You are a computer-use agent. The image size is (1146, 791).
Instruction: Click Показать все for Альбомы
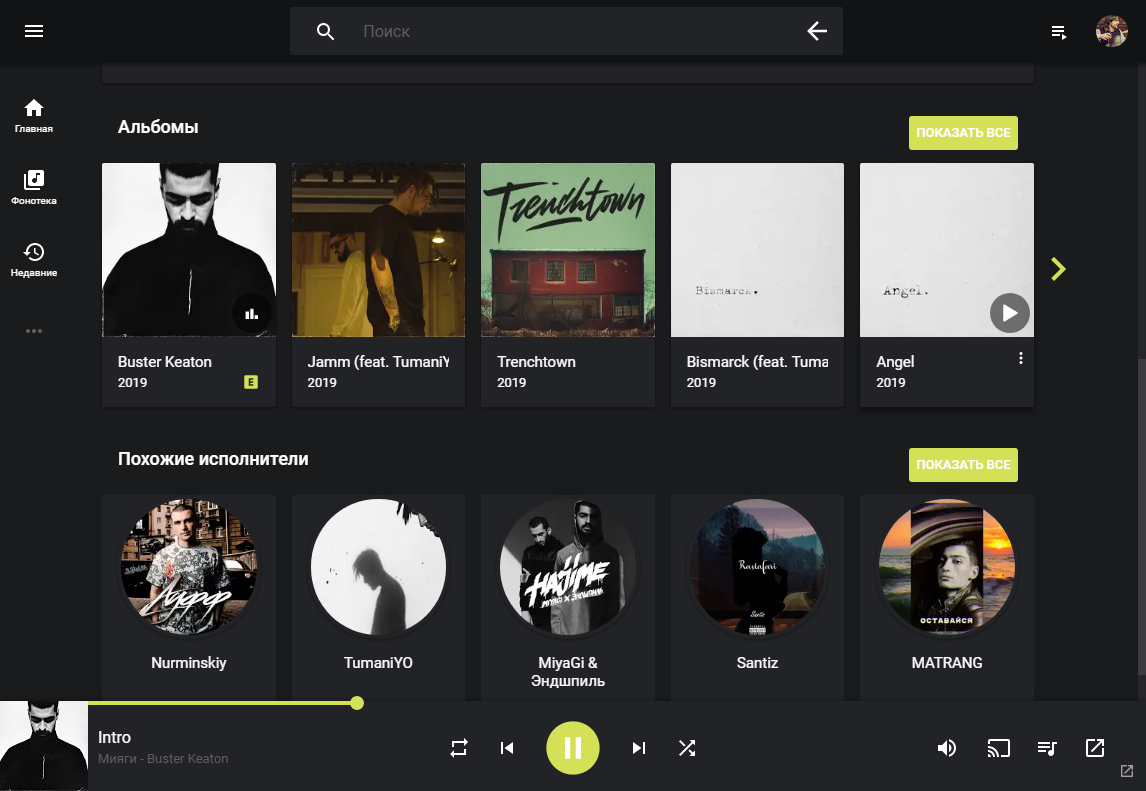(x=962, y=133)
